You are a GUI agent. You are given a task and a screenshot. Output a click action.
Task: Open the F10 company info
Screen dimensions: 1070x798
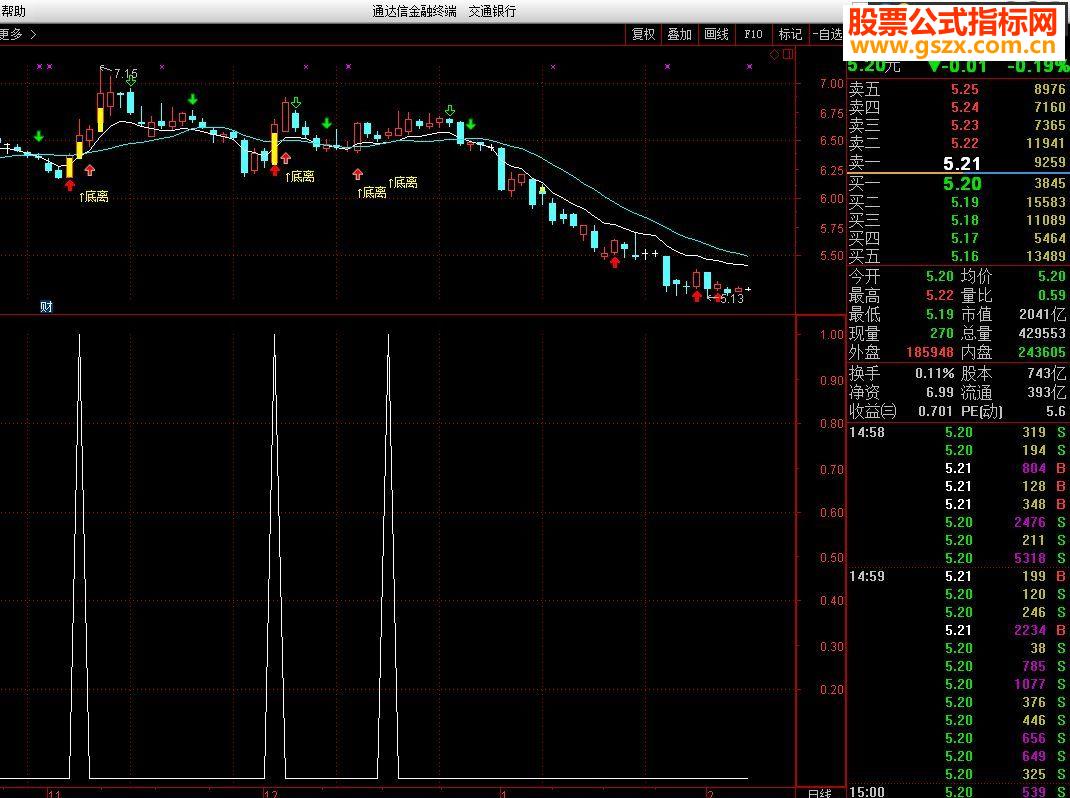(x=753, y=34)
